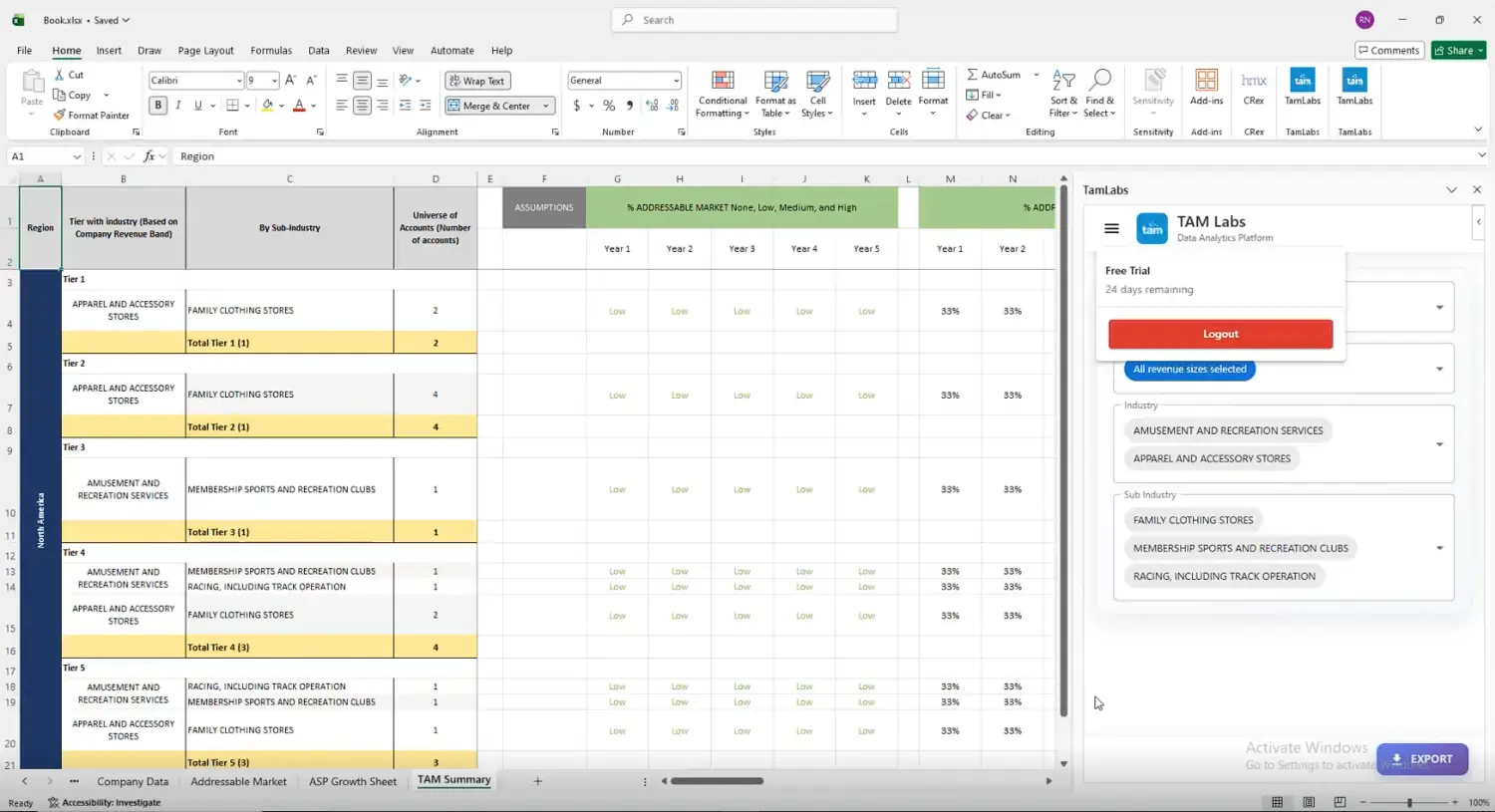Open the Find & Select menu
The width and height of the screenshot is (1495, 812).
pos(1100,94)
